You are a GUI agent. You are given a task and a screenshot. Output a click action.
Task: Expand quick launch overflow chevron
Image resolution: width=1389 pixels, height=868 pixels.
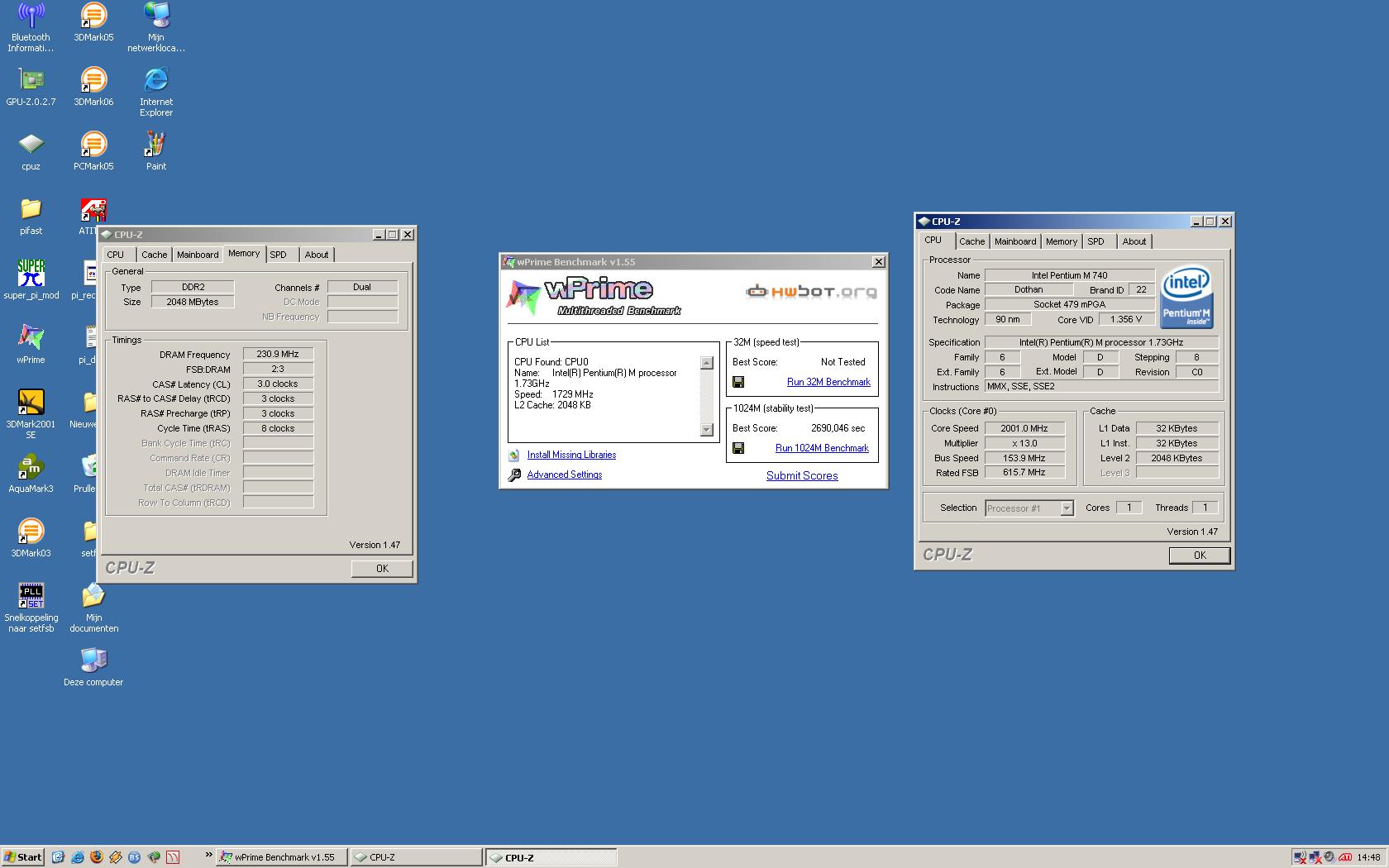pos(208,856)
